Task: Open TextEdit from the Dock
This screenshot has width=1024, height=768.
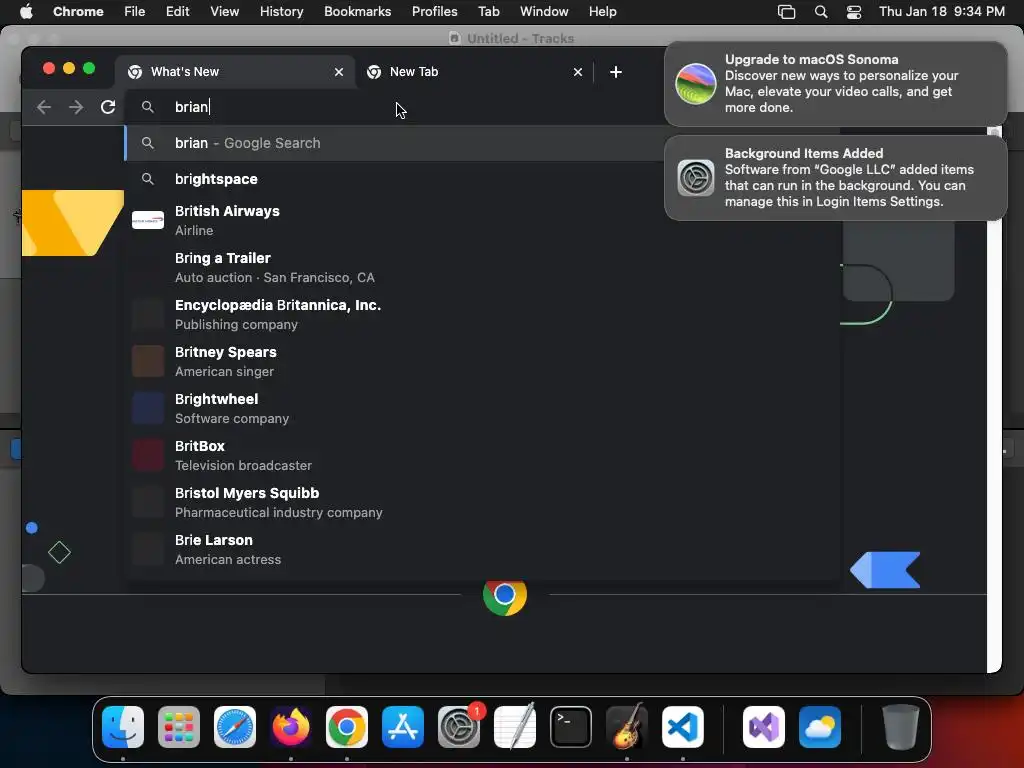Action: (515, 727)
